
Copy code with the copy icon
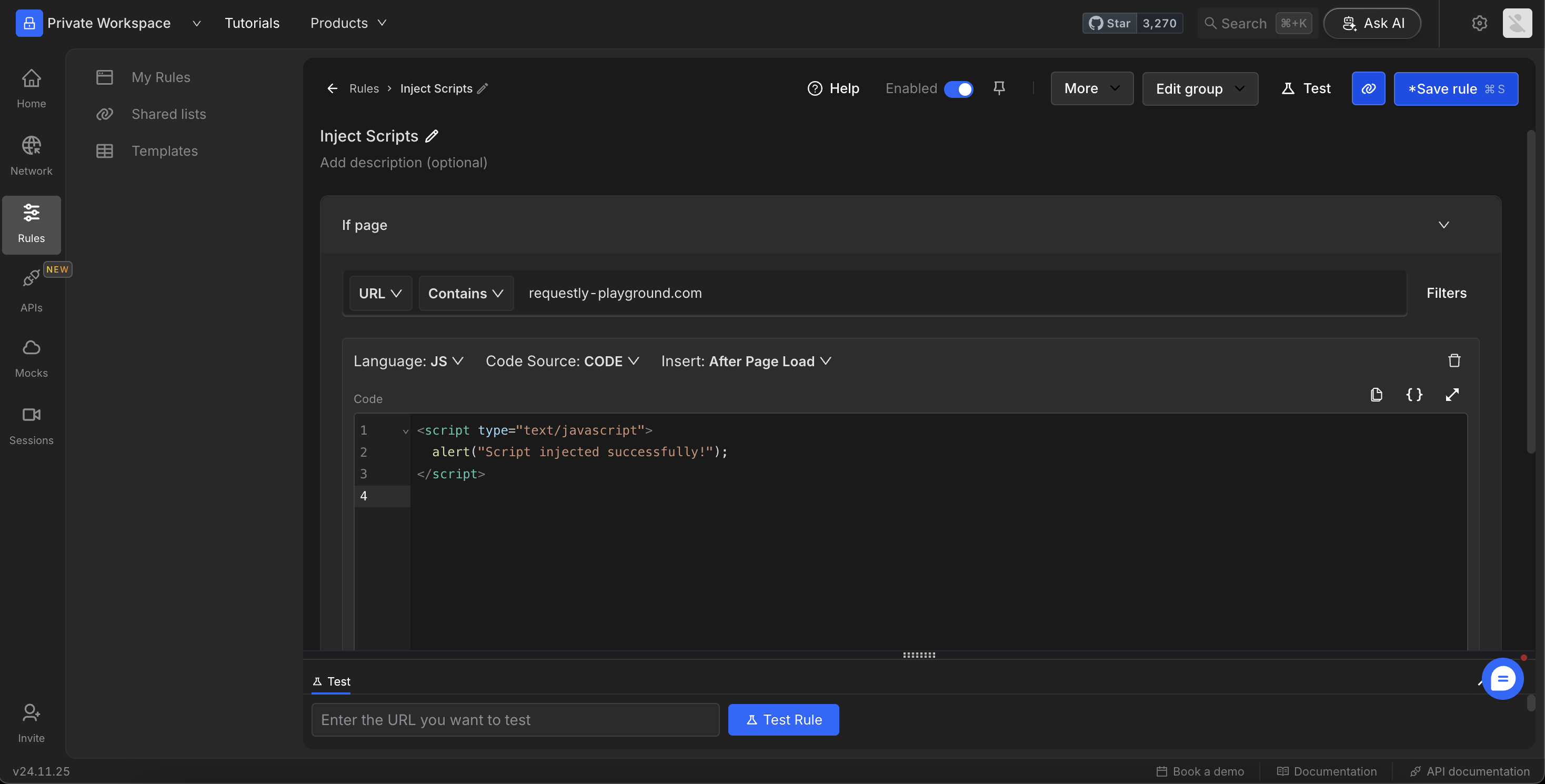1376,394
